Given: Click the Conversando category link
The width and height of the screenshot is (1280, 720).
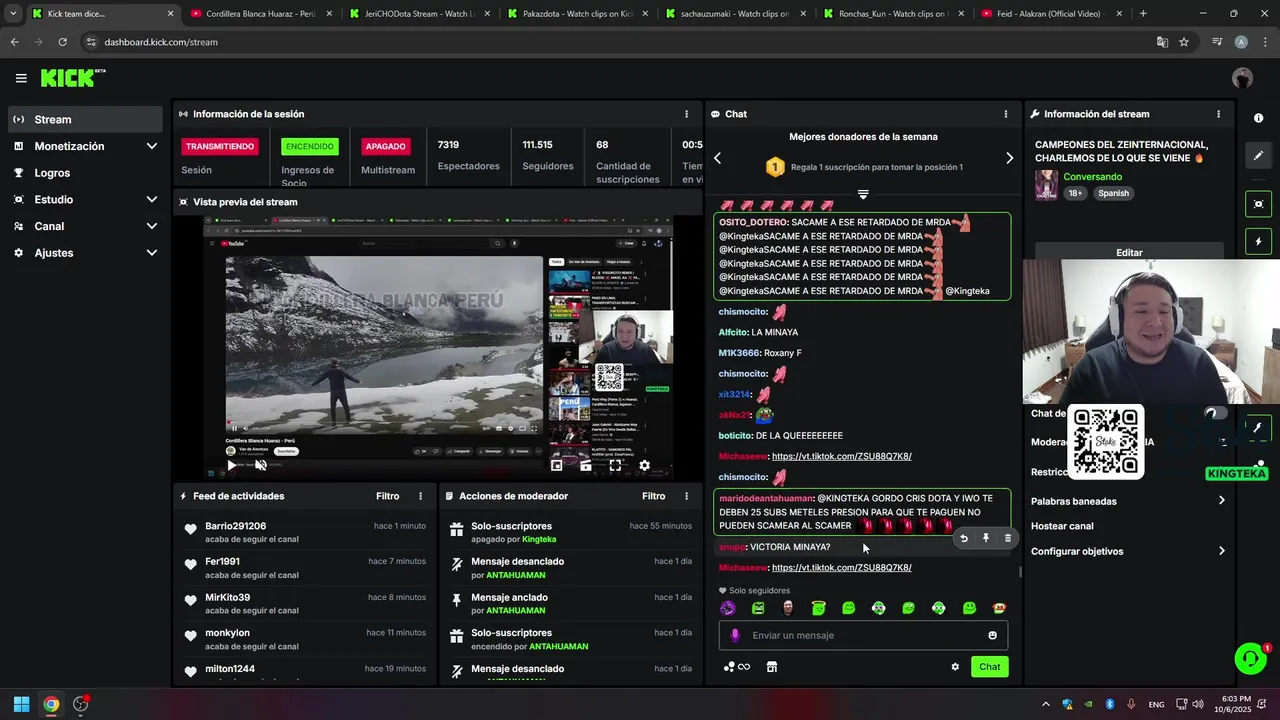Looking at the screenshot, I should click(1092, 177).
